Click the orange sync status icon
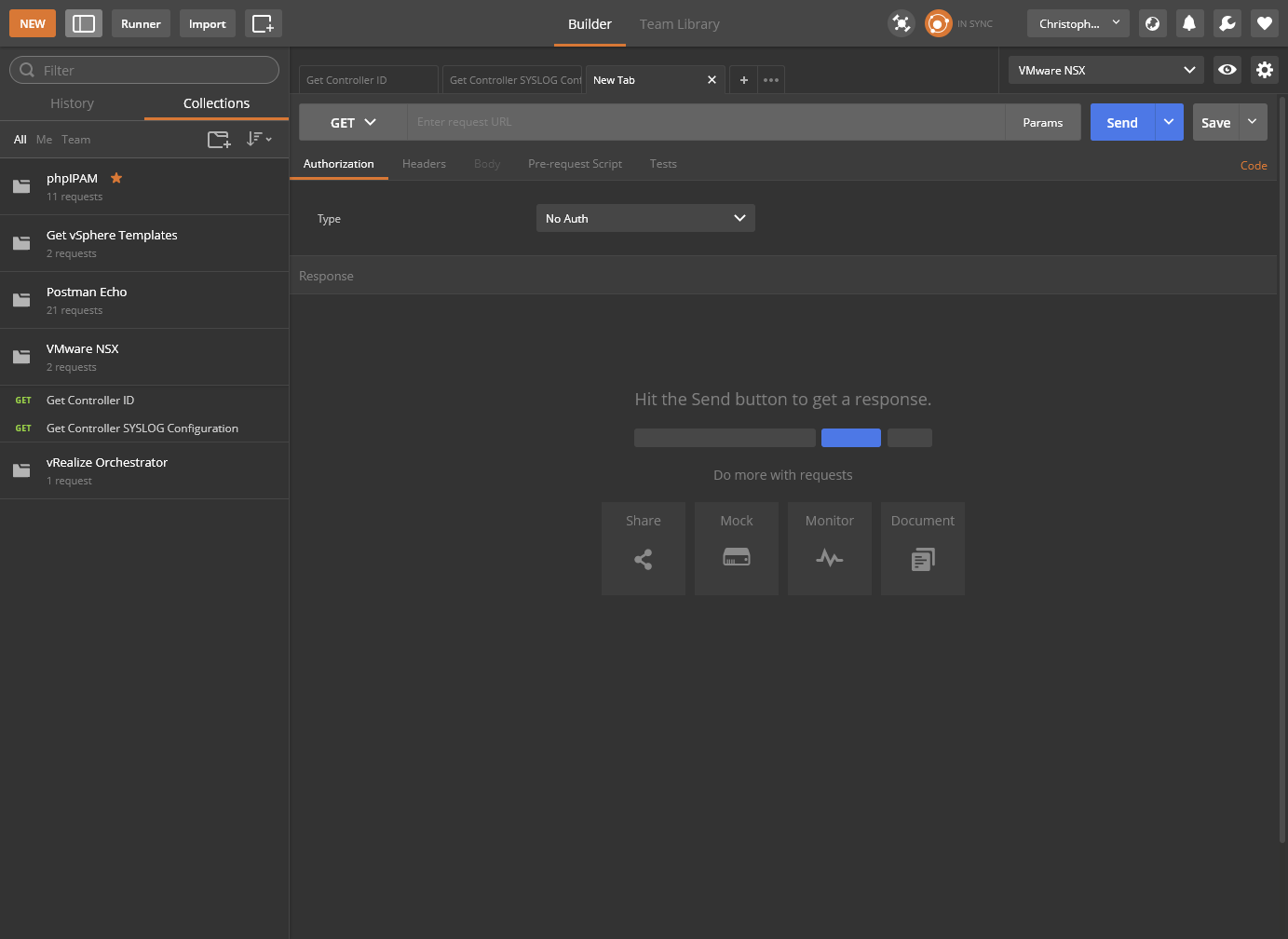The image size is (1288, 939). pyautogui.click(x=938, y=23)
